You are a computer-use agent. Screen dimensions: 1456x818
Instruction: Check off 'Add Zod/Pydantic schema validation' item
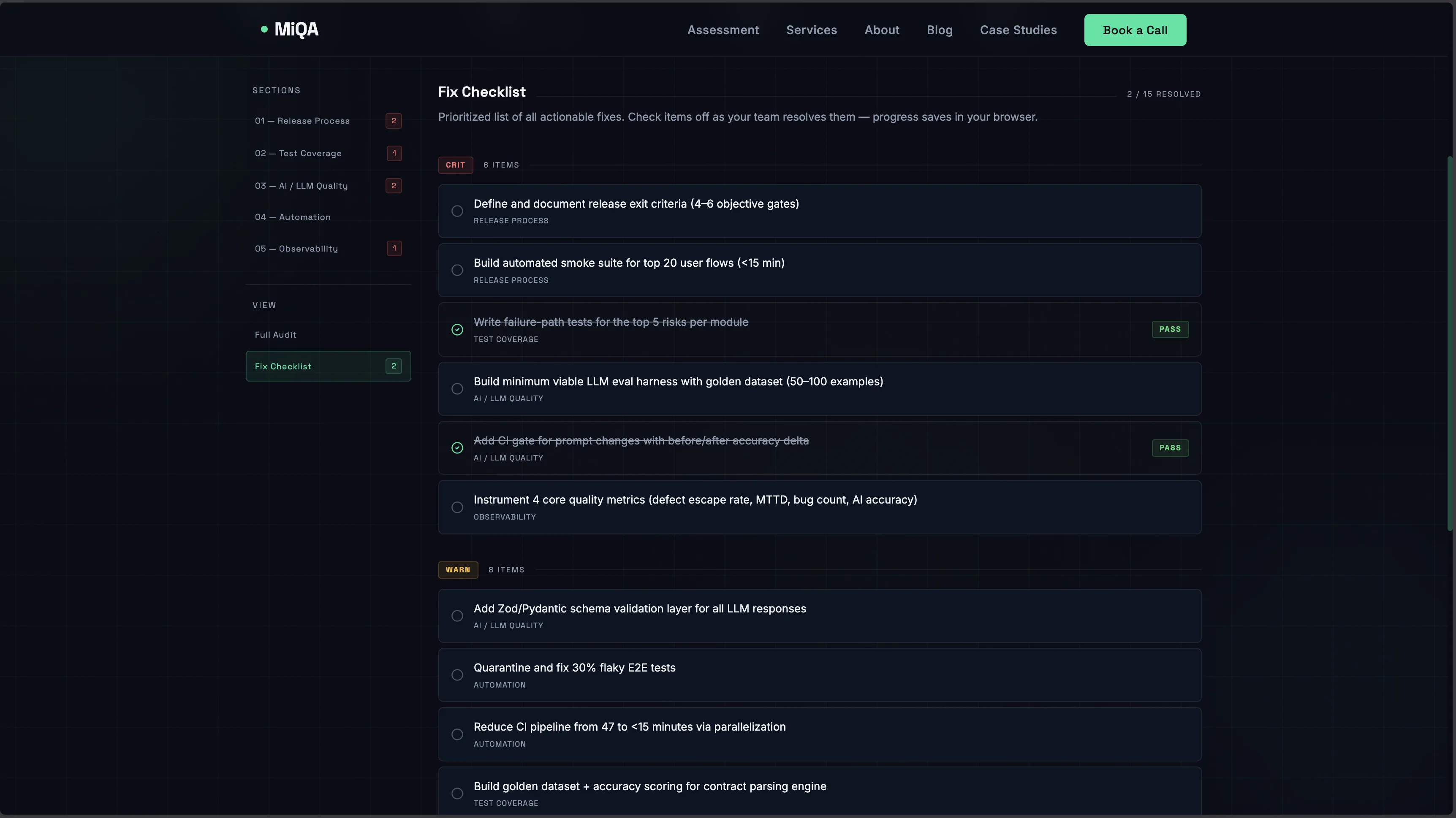click(457, 616)
